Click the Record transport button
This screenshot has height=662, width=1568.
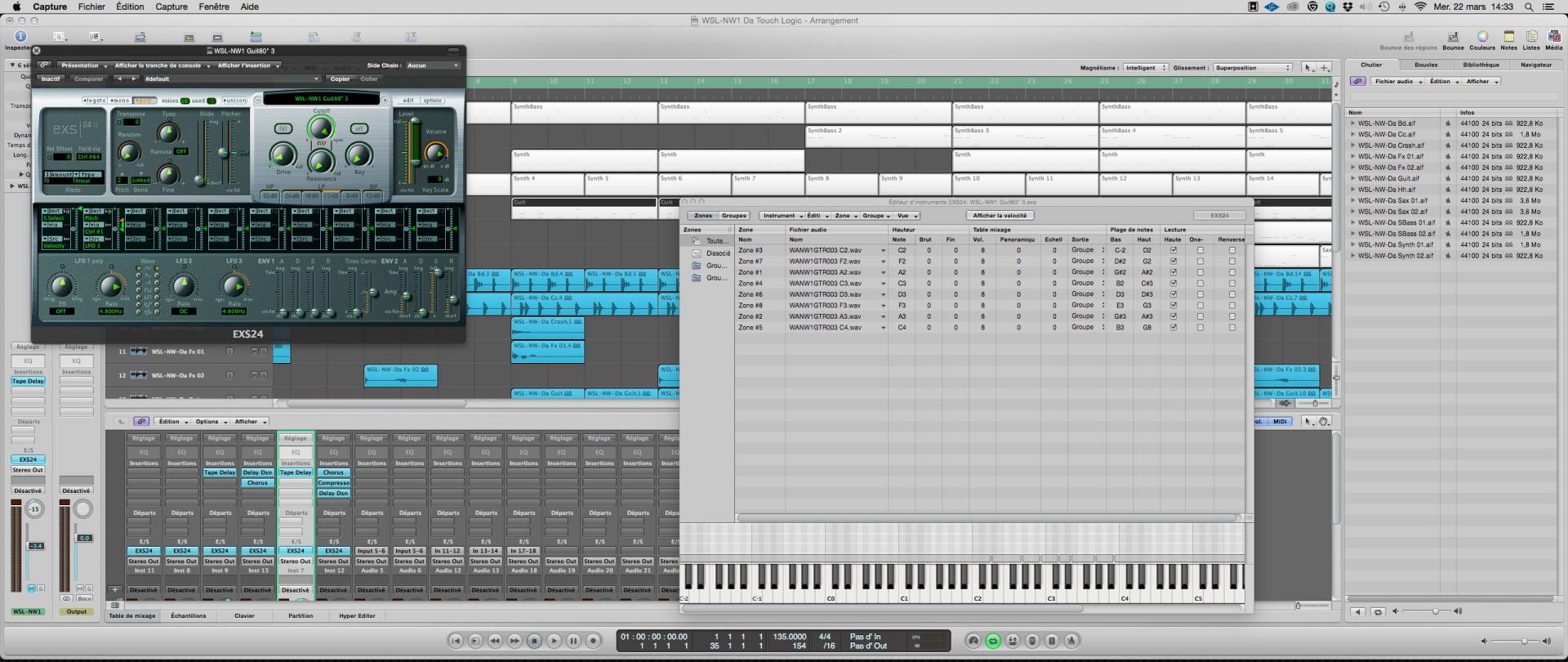pos(594,642)
